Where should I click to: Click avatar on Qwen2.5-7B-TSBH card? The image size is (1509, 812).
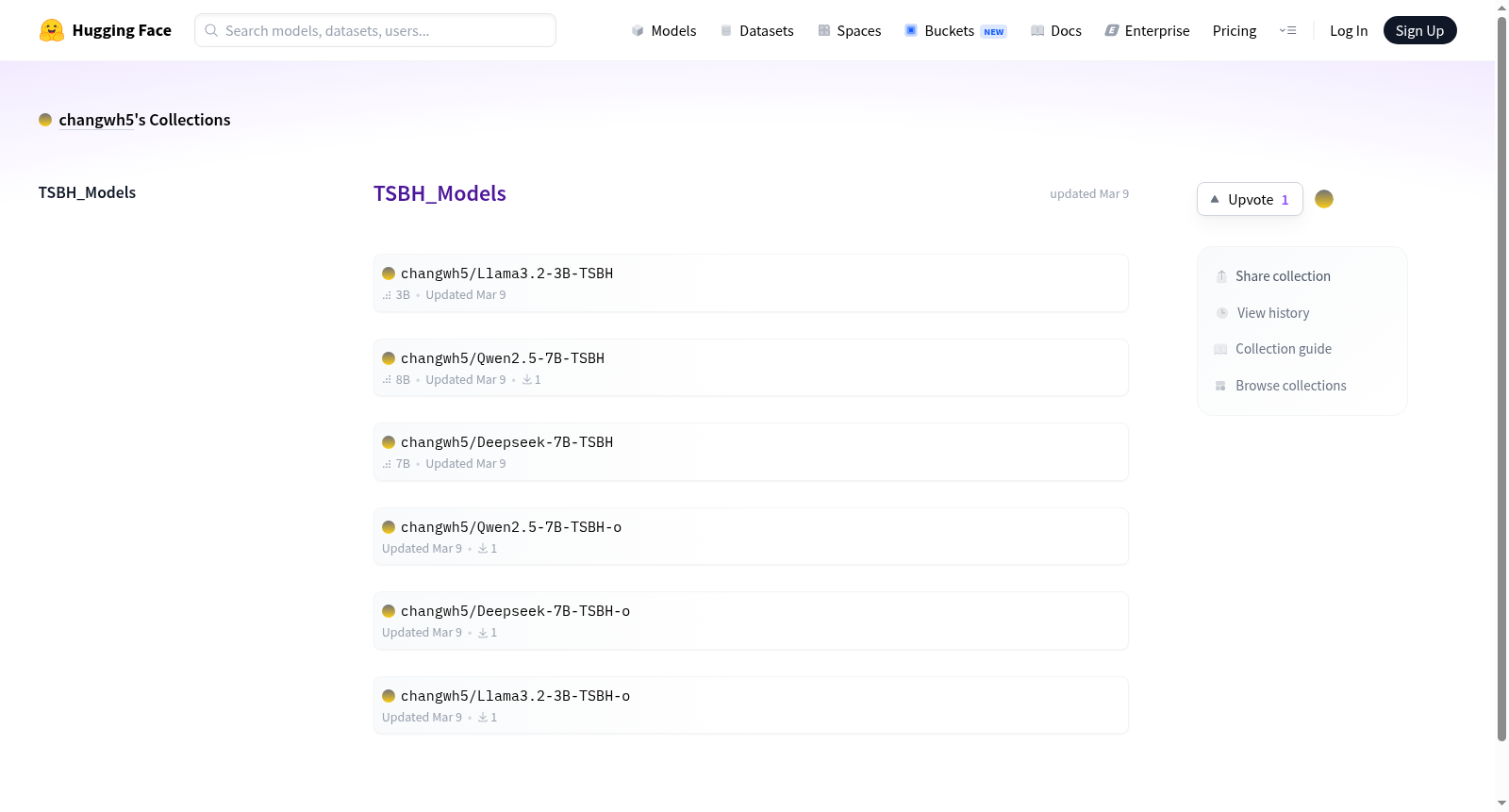pos(389,358)
